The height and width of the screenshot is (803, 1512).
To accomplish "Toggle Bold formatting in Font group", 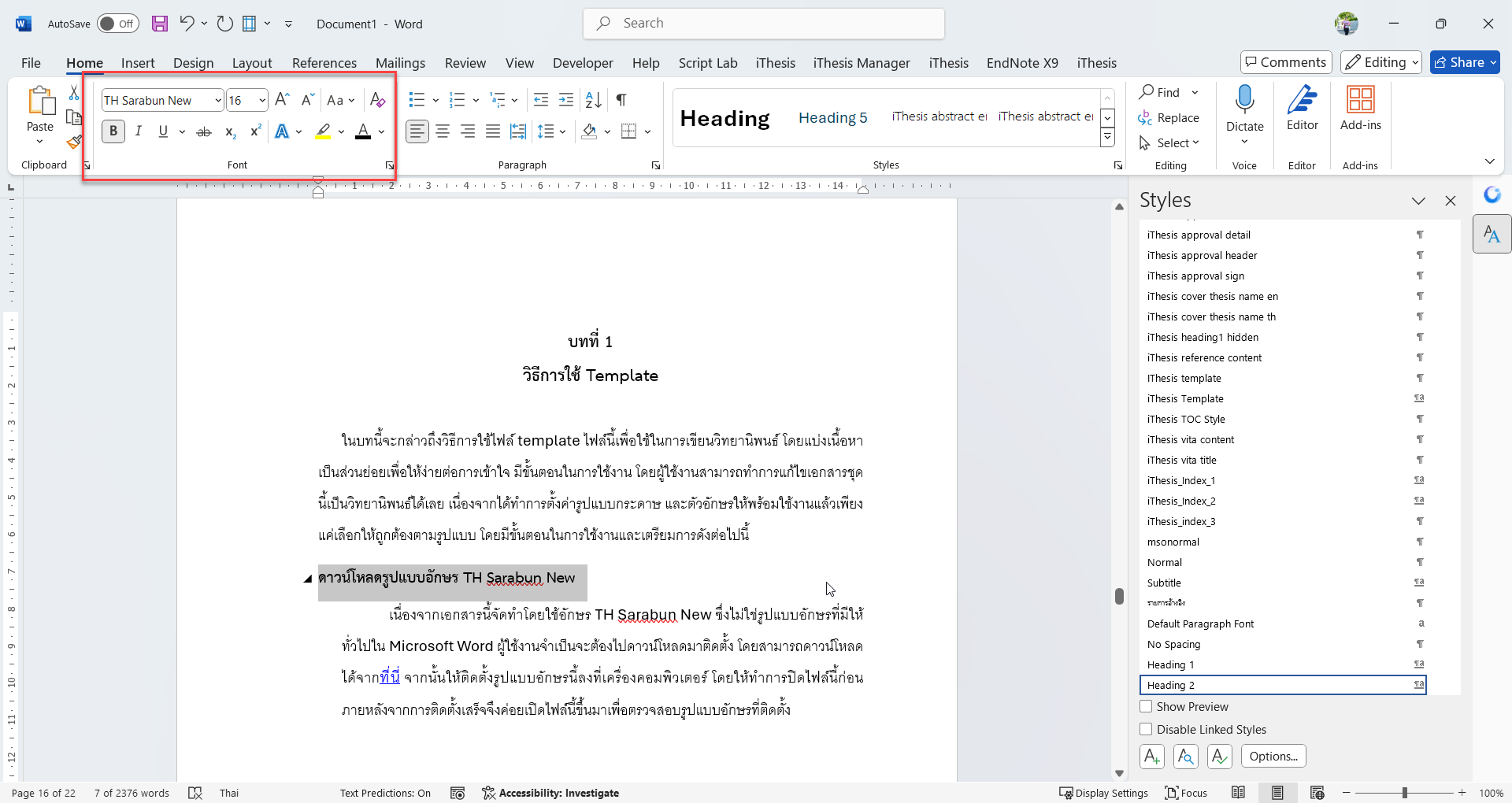I will [x=113, y=131].
